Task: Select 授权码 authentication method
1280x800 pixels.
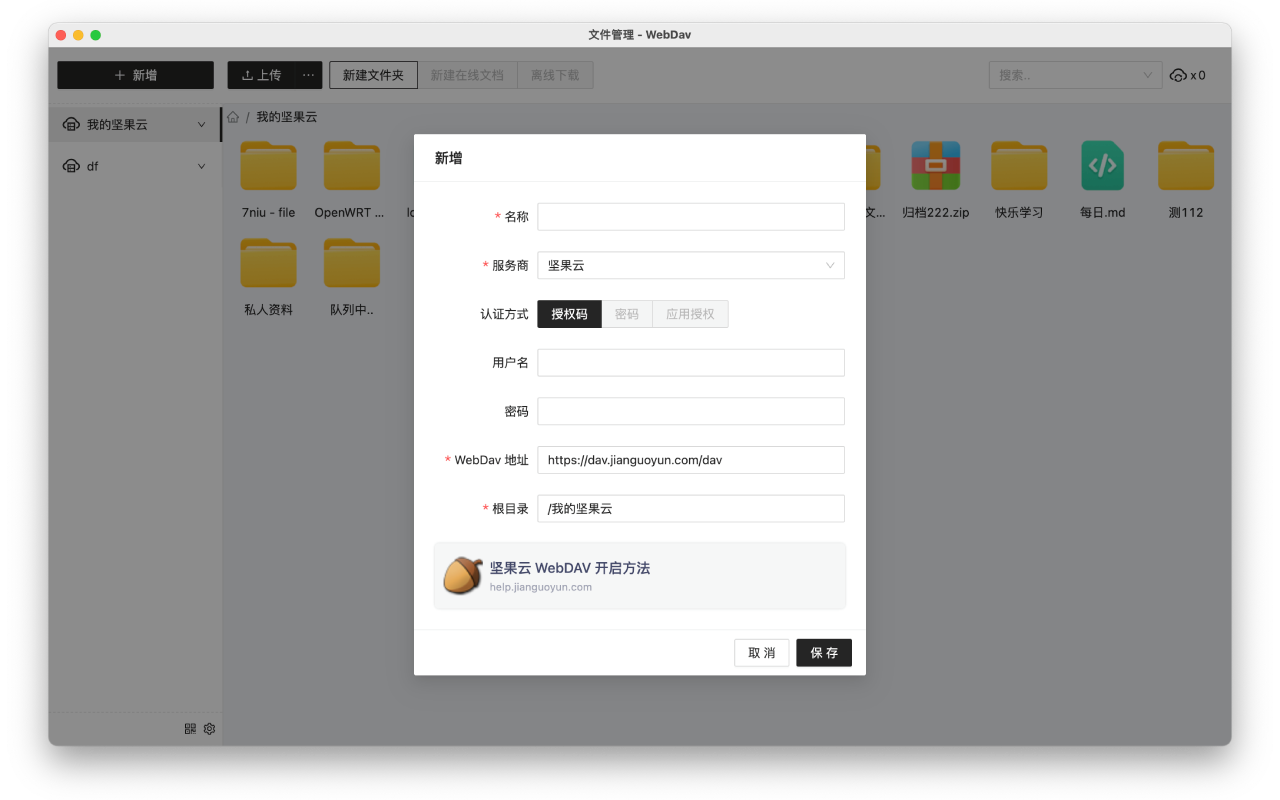Action: 570,314
